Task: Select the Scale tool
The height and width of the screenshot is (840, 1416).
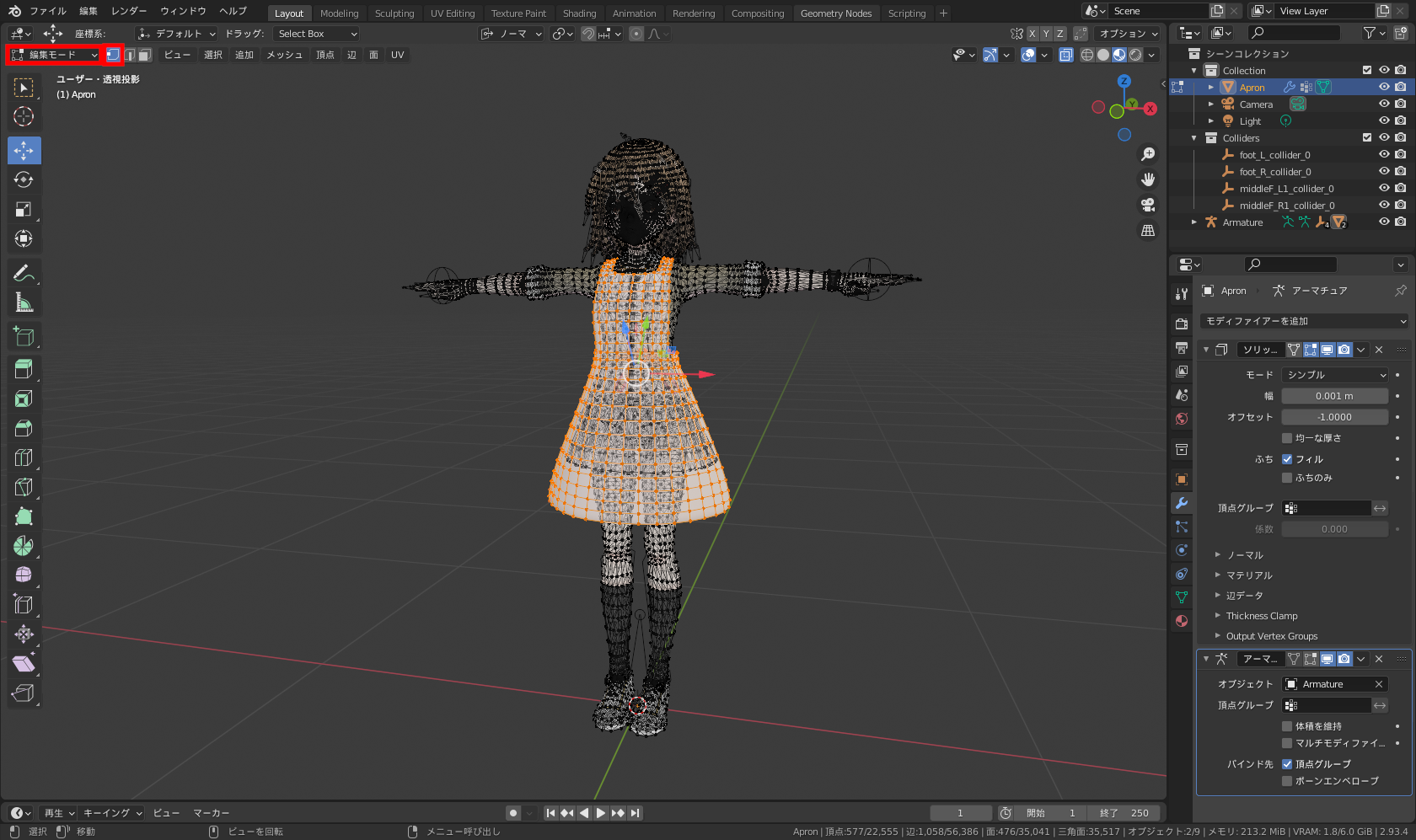Action: click(x=24, y=210)
